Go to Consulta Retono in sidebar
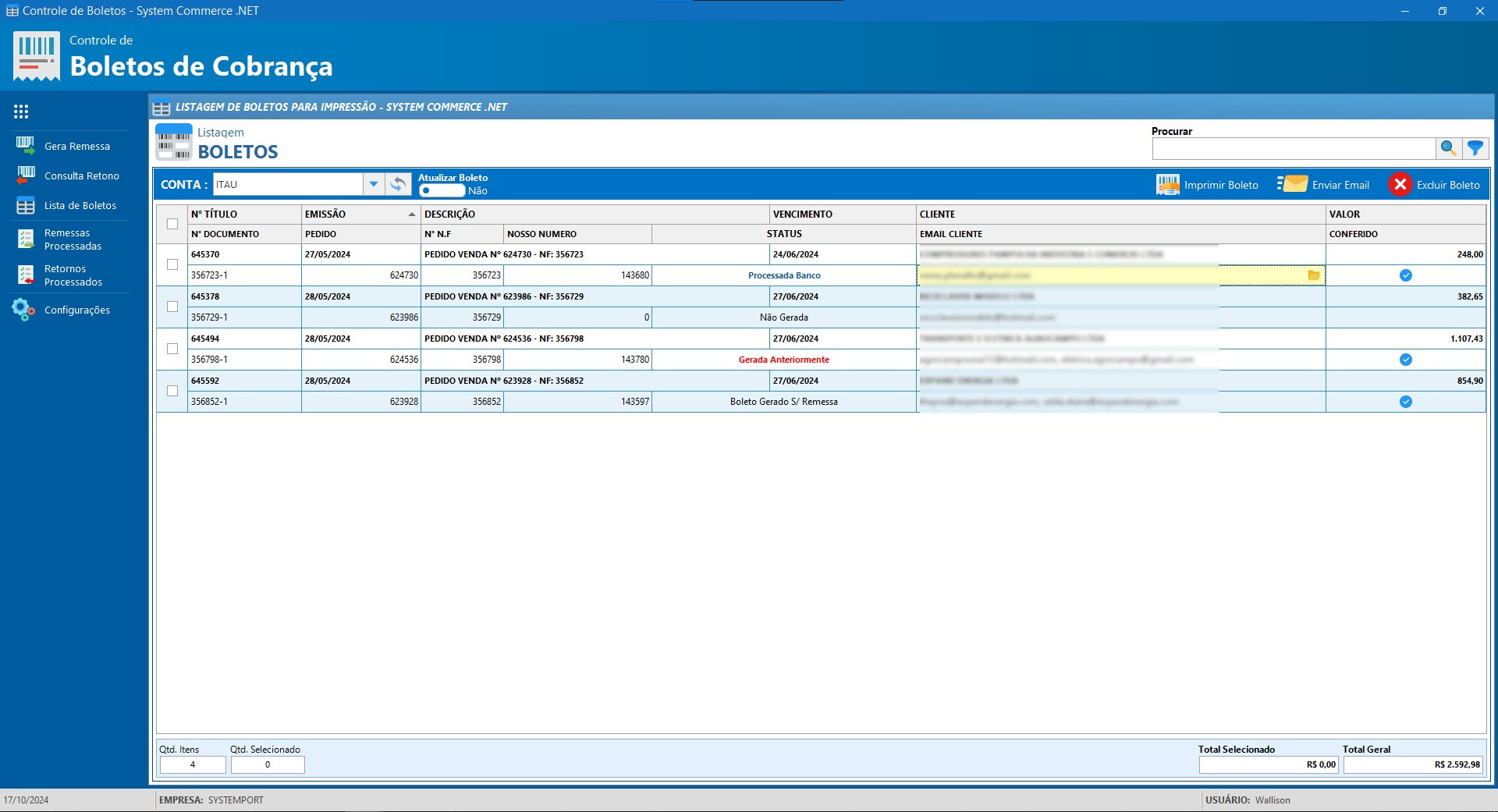This screenshot has height=812, width=1498. coord(81,176)
